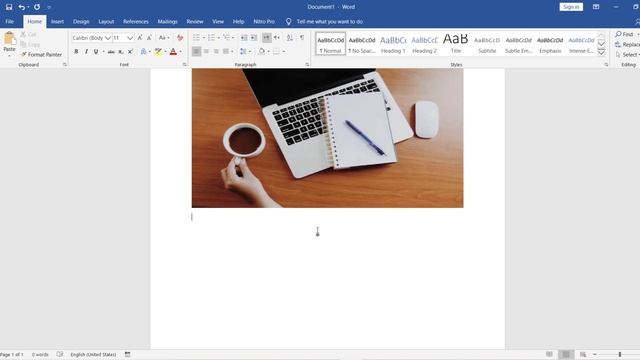Image resolution: width=640 pixels, height=360 pixels.
Task: Open Change Case dropdown
Action: (164, 38)
